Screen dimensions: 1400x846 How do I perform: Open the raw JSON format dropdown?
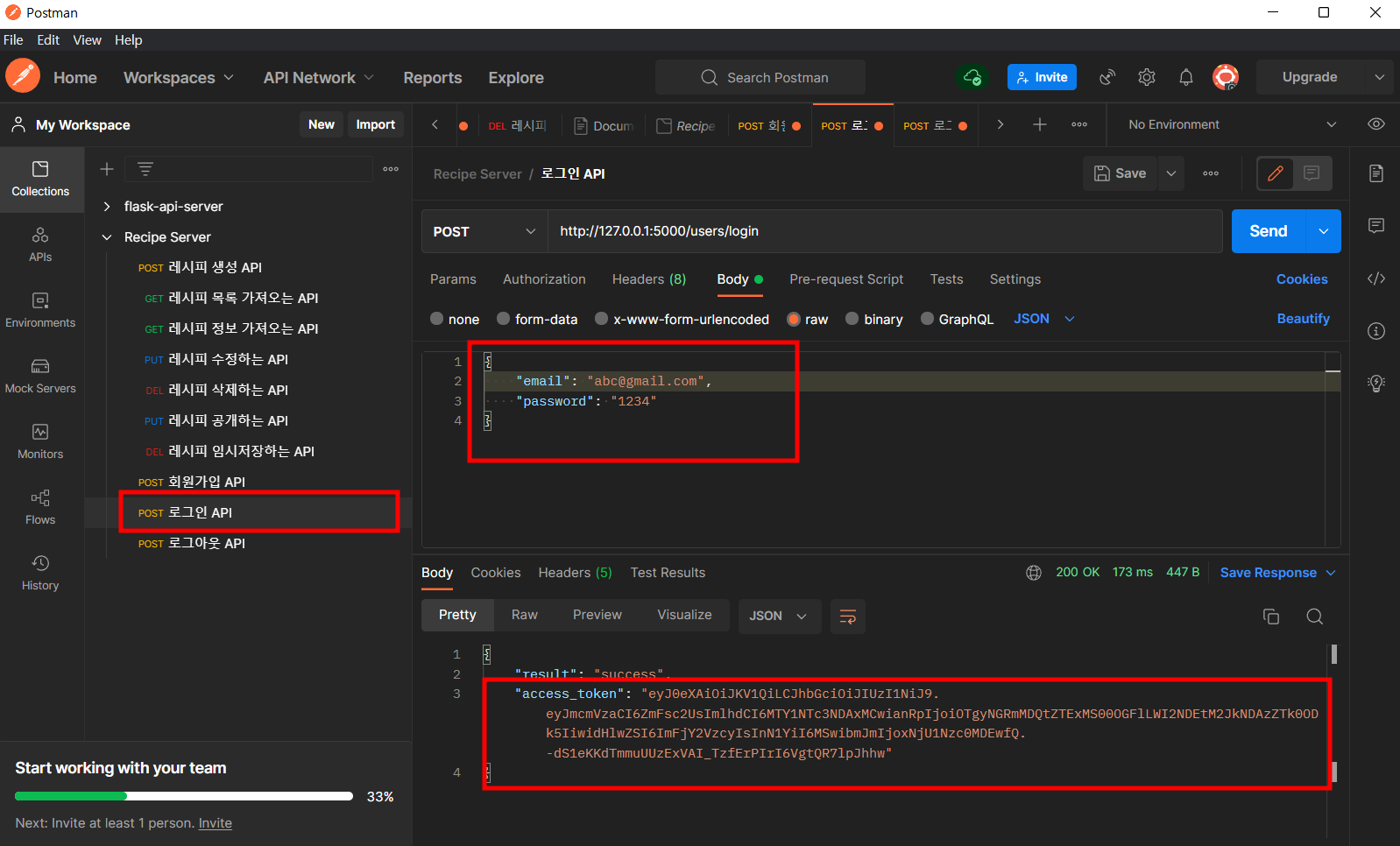1044,319
